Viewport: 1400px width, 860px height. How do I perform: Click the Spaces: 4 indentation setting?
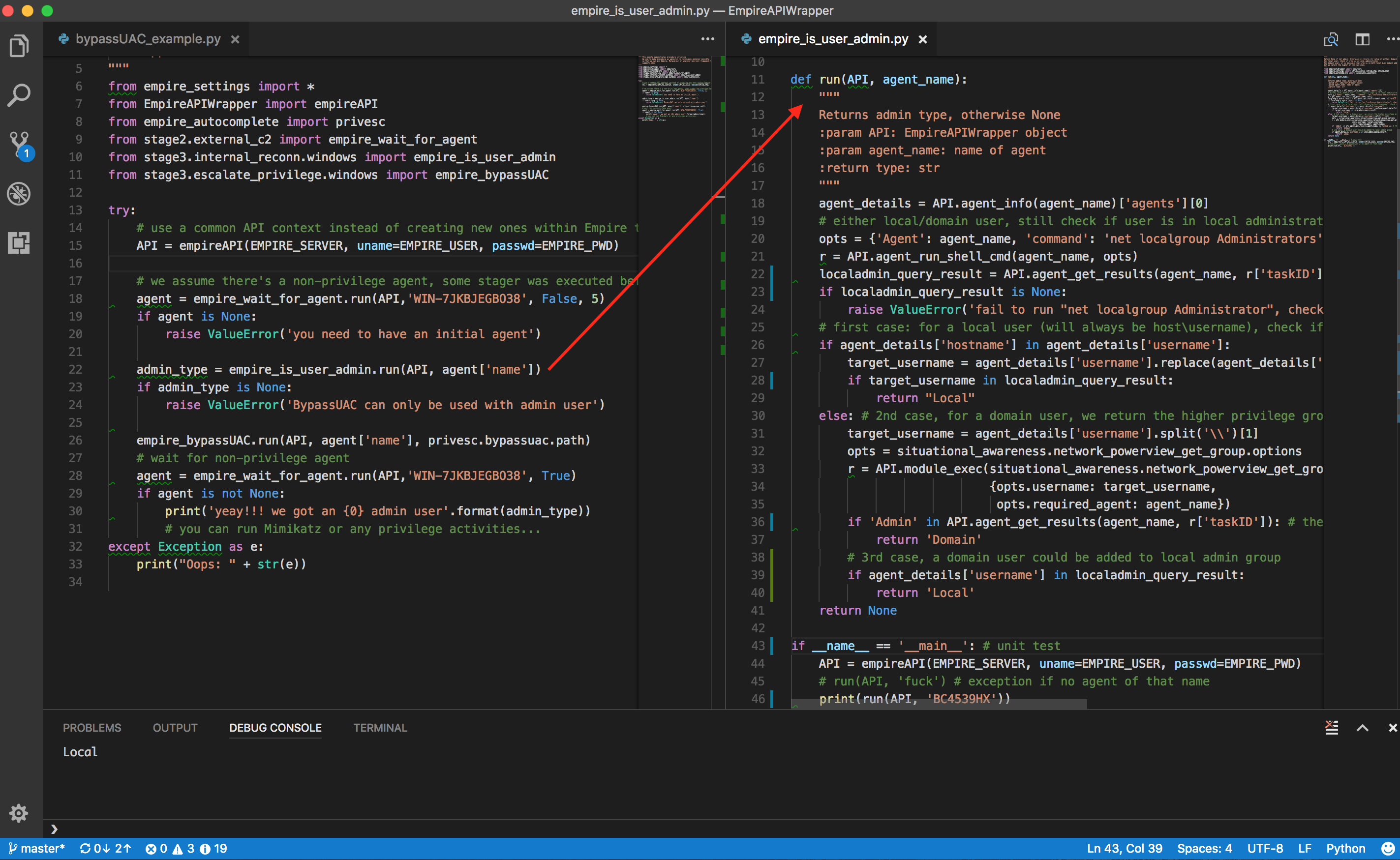point(1204,848)
